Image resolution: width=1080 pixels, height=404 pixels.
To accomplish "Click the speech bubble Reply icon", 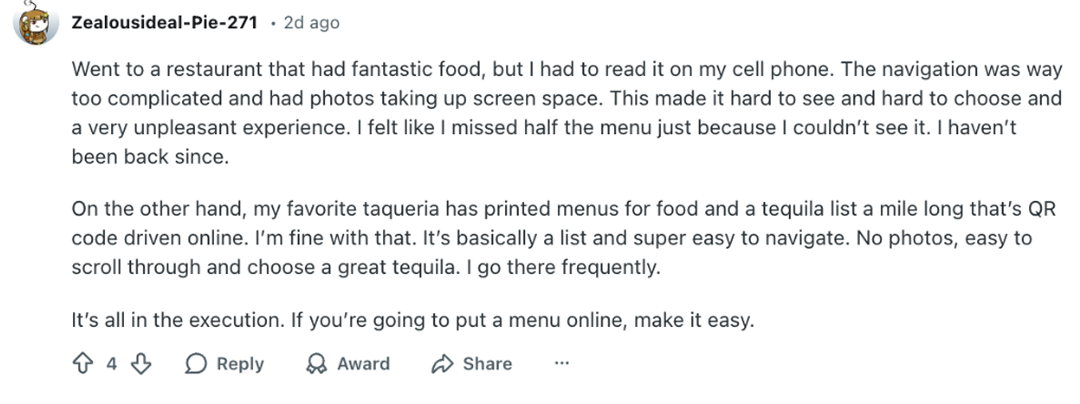I will [197, 364].
